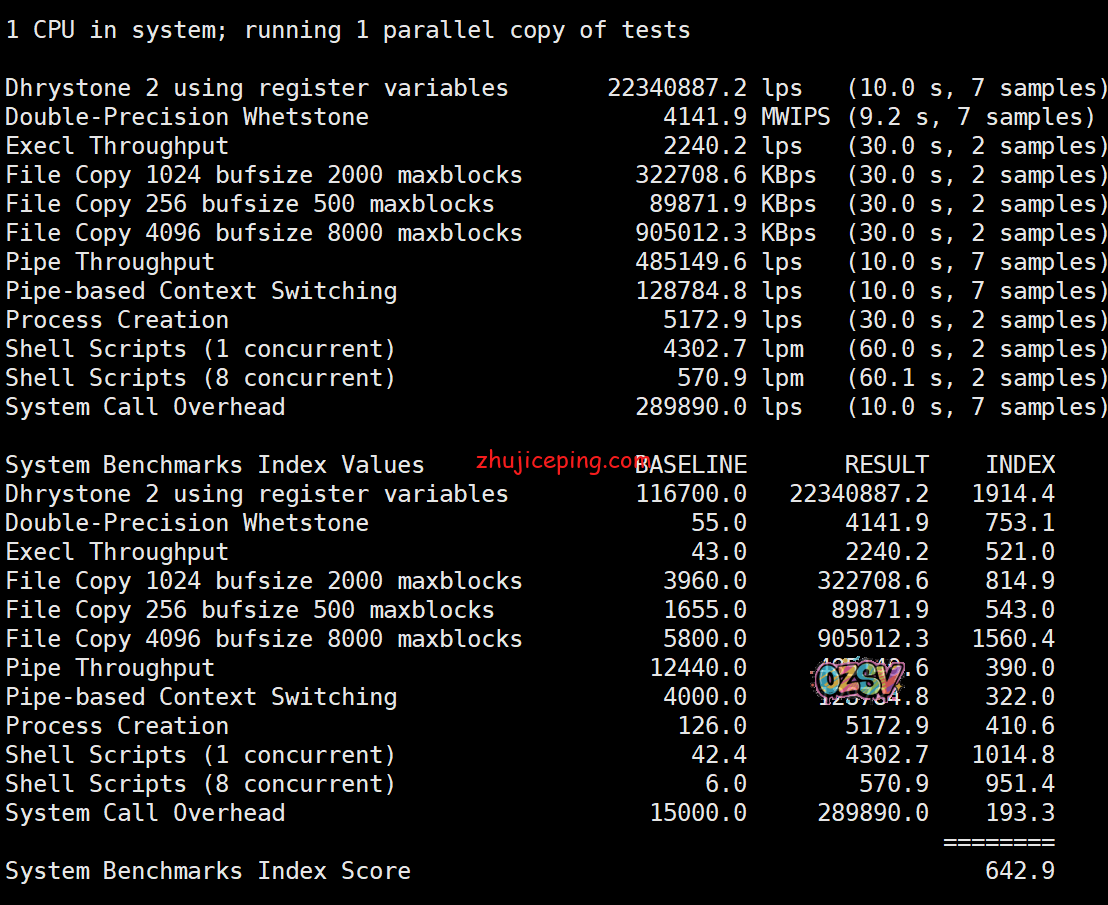Click the System Benchmarks Index Score value 642.9
The image size is (1108, 905).
point(1019,871)
